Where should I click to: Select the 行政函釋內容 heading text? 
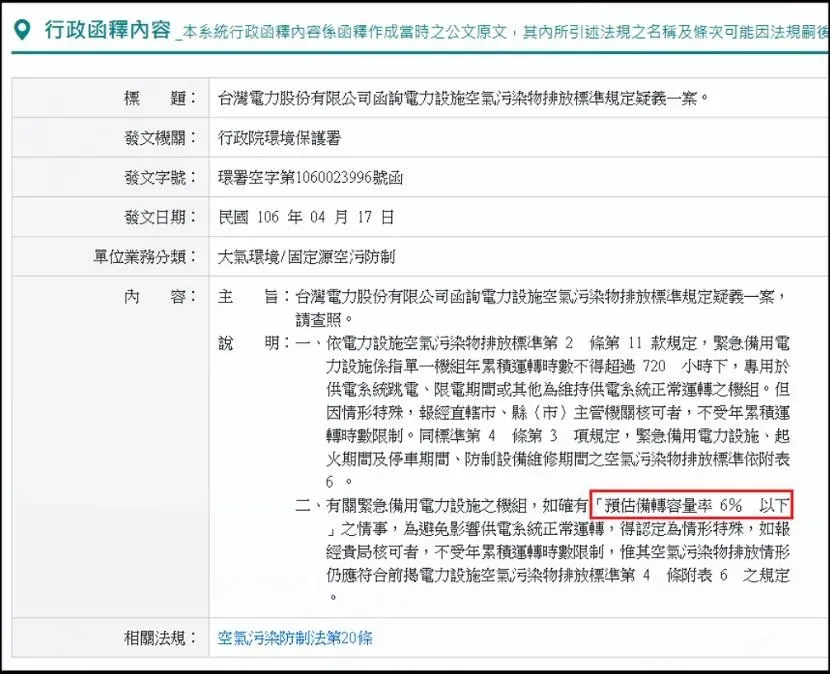[107, 30]
